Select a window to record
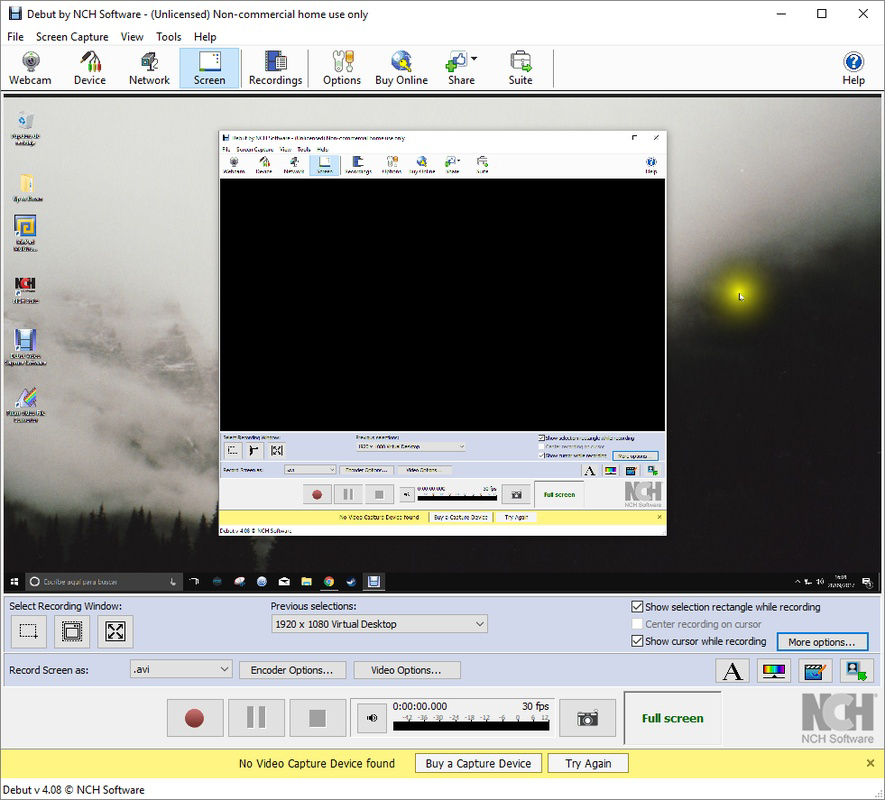This screenshot has height=800, width=885. 72,631
